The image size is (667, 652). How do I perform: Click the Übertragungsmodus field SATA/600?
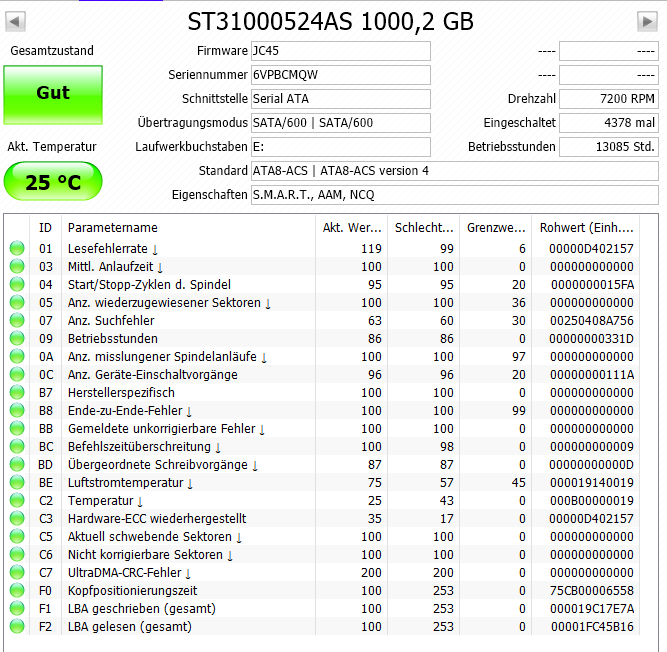click(341, 123)
